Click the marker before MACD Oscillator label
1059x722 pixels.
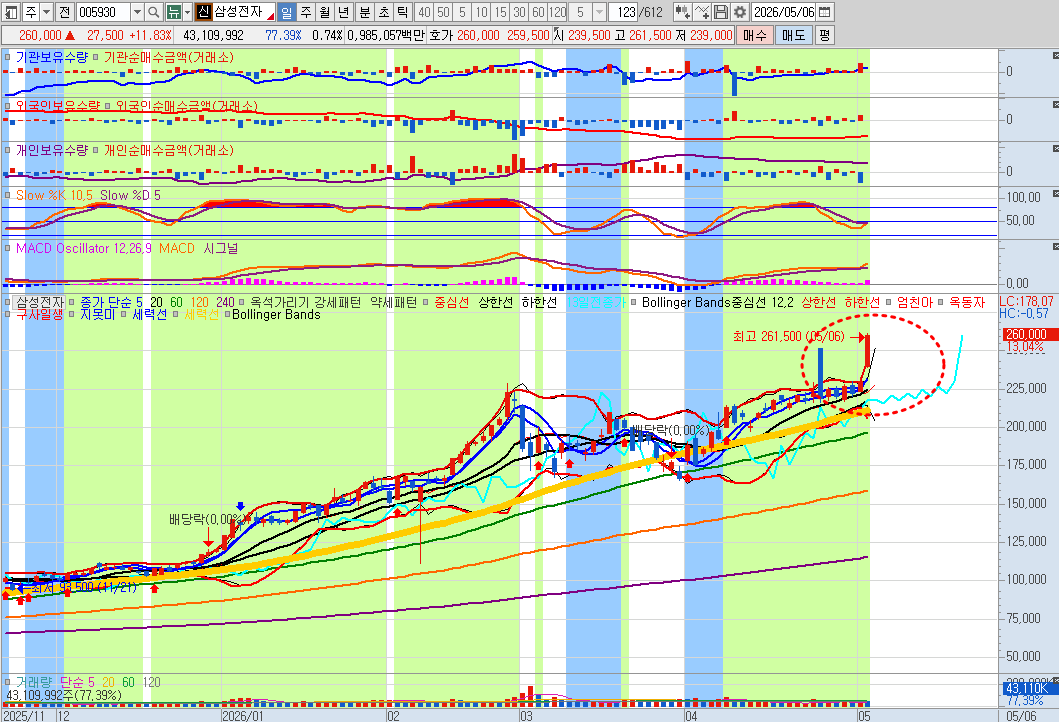(x=8, y=248)
